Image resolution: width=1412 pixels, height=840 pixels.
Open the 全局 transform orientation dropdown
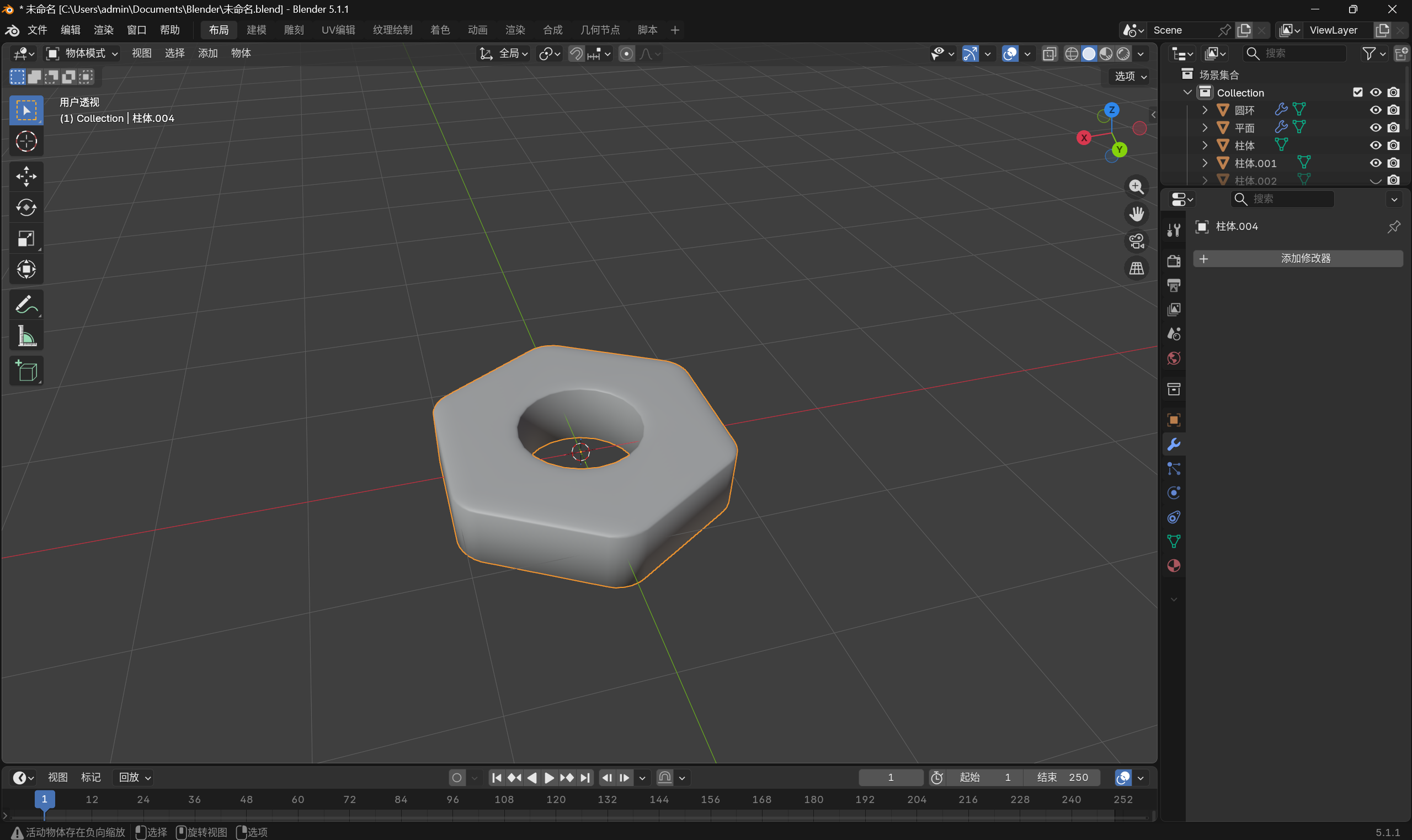(503, 53)
